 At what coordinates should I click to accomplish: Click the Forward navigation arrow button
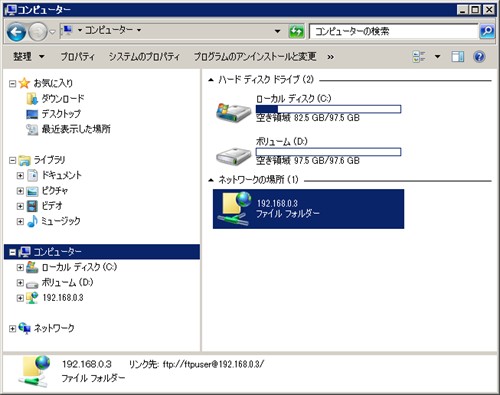pyautogui.click(x=38, y=32)
